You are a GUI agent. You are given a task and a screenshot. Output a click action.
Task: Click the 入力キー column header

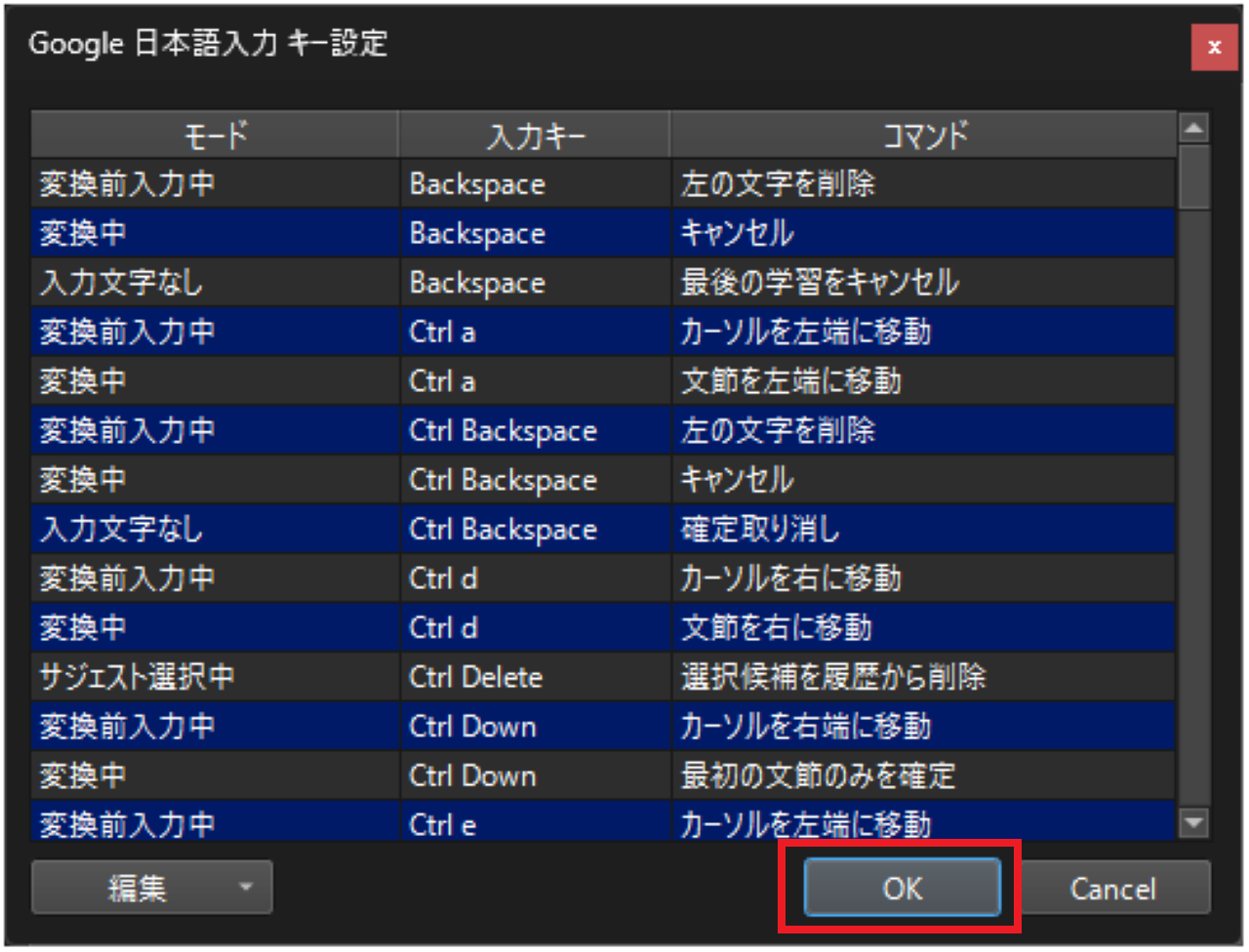coord(534,135)
